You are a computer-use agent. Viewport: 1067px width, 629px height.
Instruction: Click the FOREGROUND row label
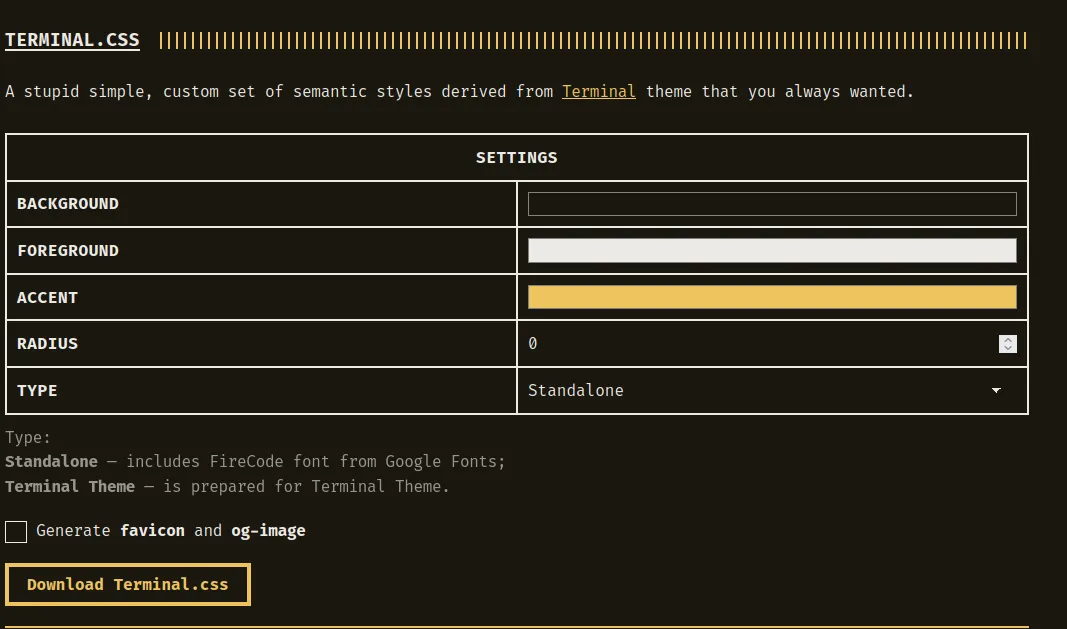click(x=68, y=251)
